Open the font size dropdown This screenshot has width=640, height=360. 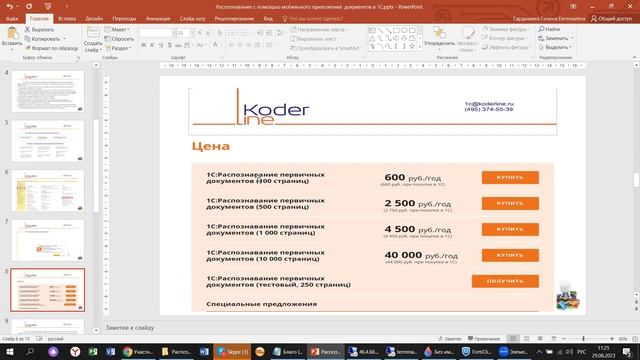click(191, 33)
